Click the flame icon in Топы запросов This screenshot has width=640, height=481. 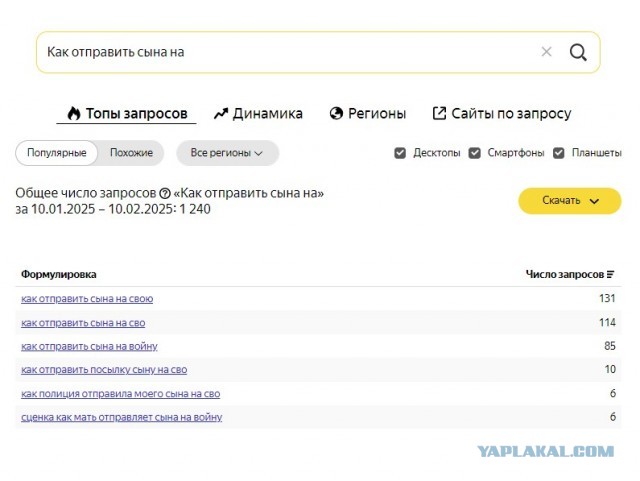click(74, 114)
